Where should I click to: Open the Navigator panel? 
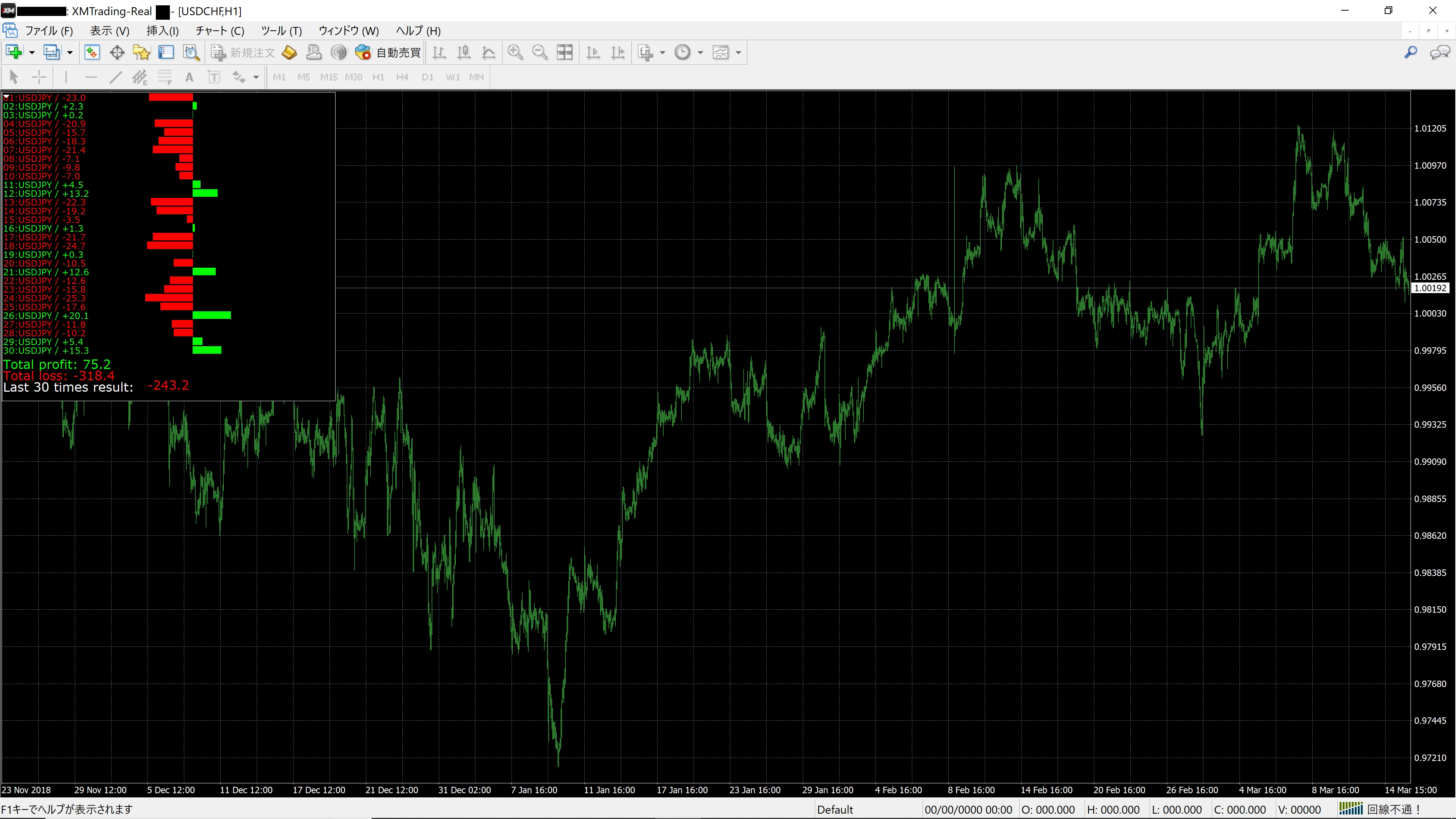coord(141,52)
